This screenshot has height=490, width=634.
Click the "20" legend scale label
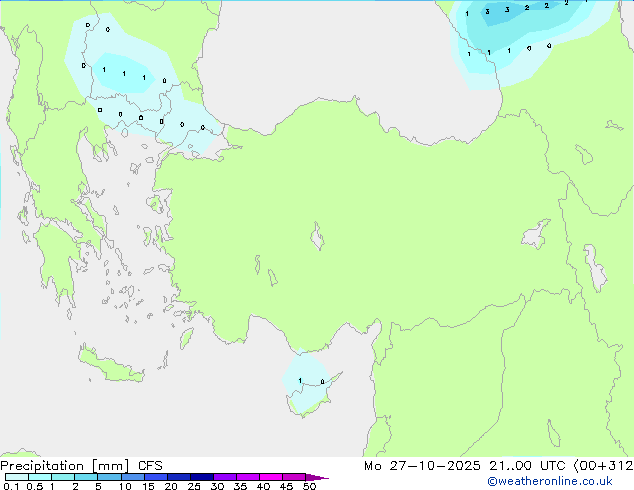(x=171, y=486)
